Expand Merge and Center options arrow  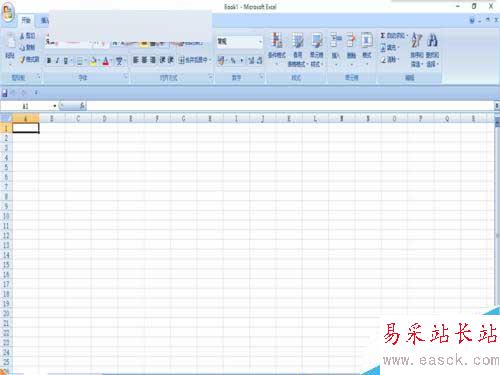(210, 60)
